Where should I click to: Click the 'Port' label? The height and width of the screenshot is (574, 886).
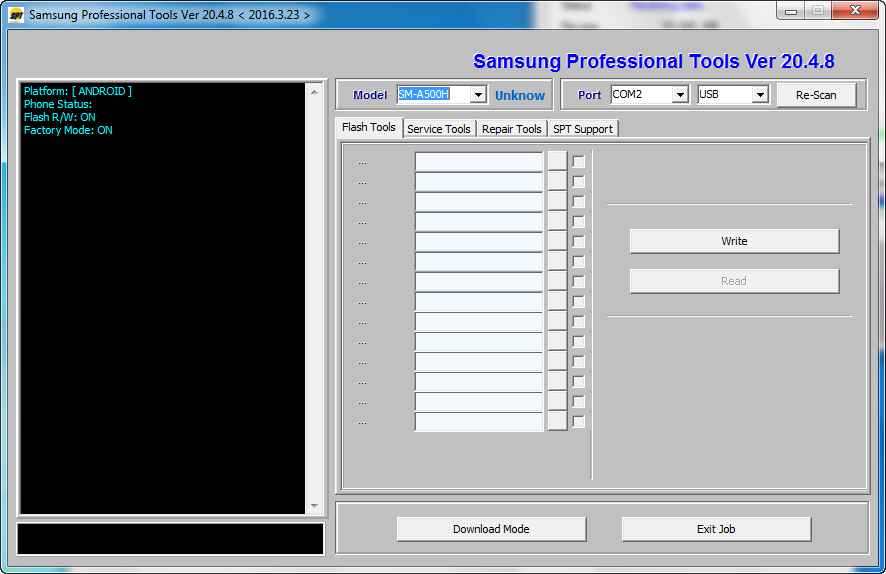(x=589, y=95)
